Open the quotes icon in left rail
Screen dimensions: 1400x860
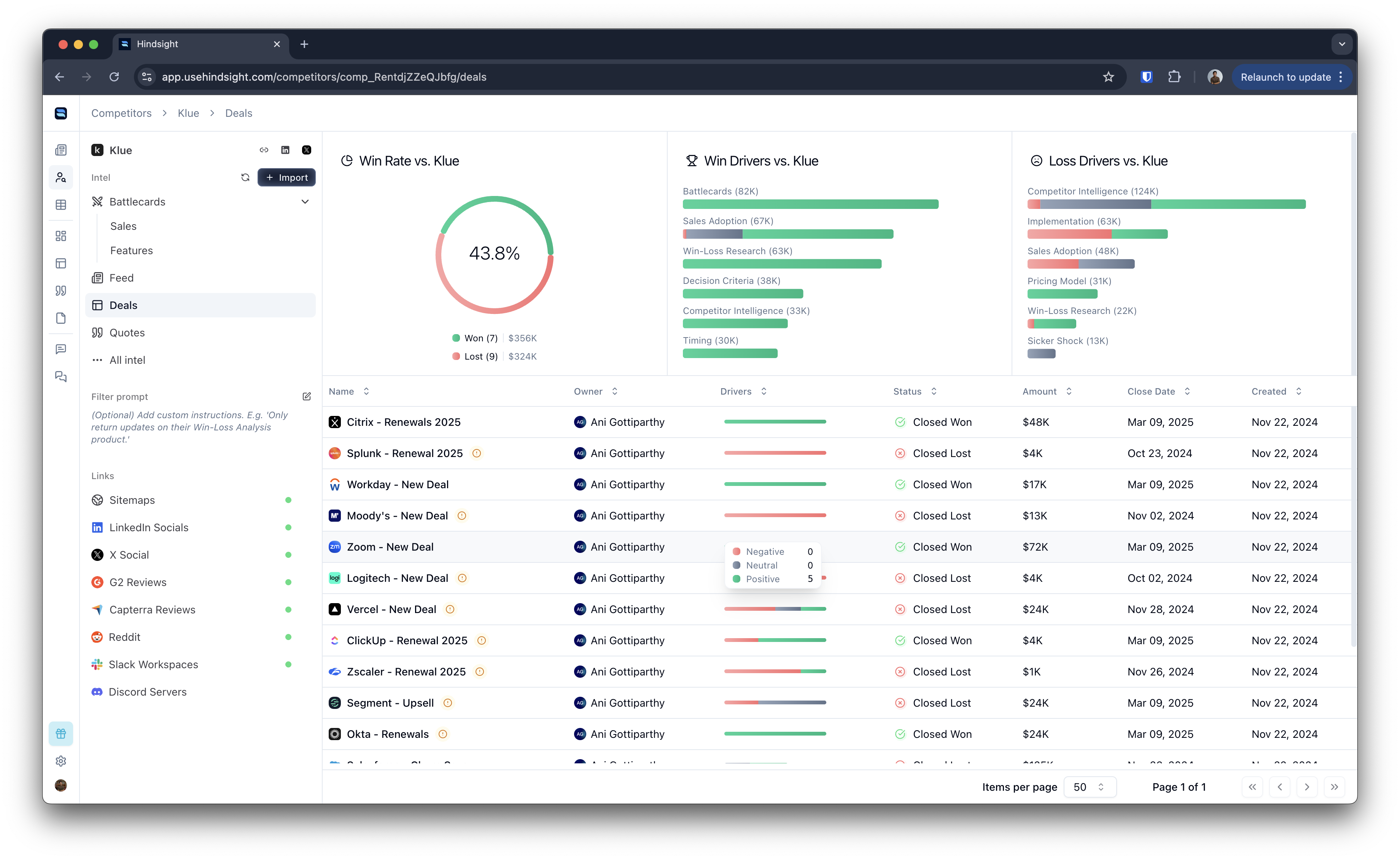61,291
